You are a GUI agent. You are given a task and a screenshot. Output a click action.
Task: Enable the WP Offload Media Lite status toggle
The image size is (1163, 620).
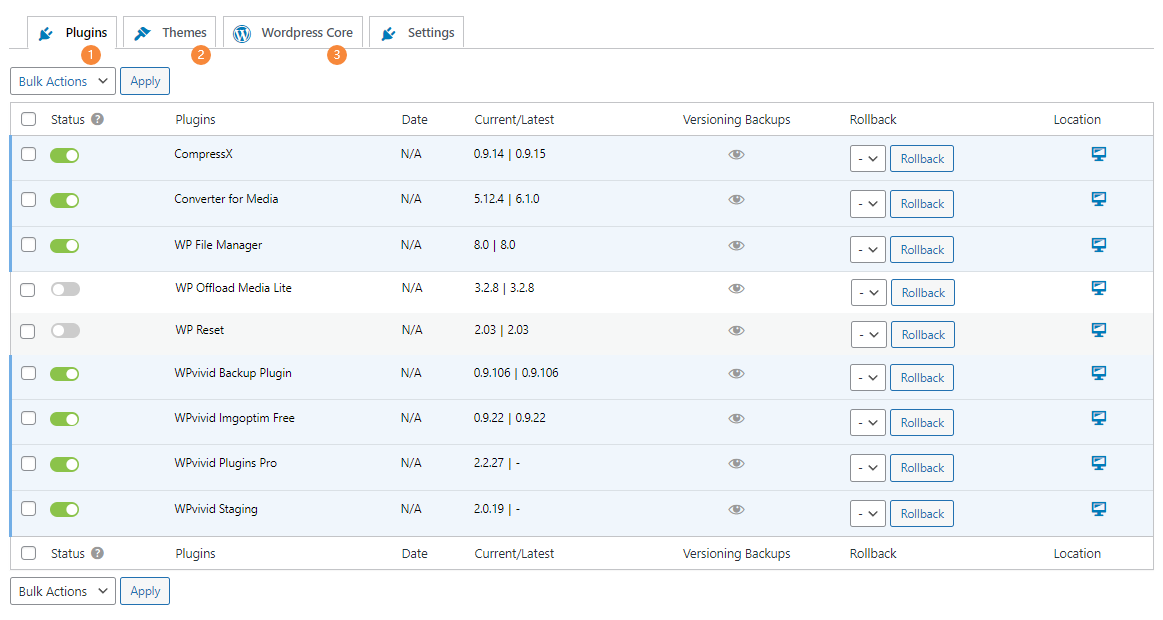click(65, 288)
